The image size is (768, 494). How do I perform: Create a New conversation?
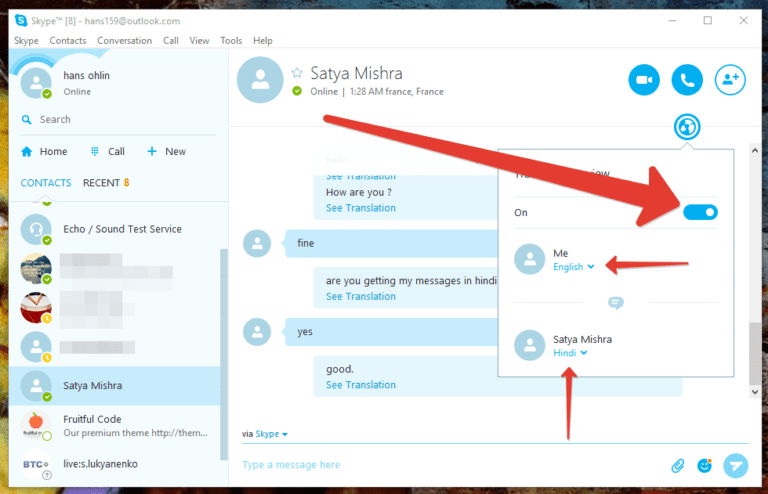[x=166, y=151]
